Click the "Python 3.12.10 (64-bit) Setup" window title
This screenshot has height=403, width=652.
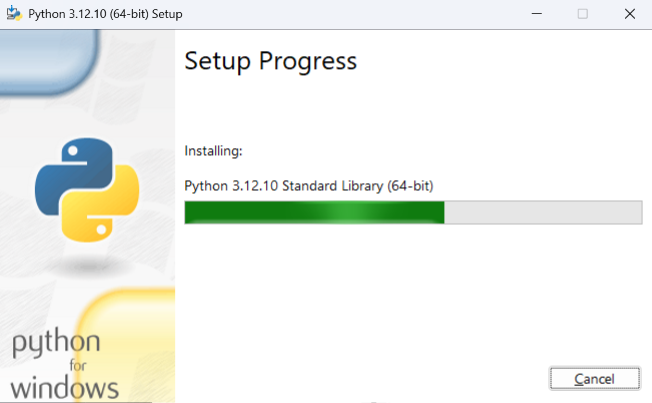(105, 14)
